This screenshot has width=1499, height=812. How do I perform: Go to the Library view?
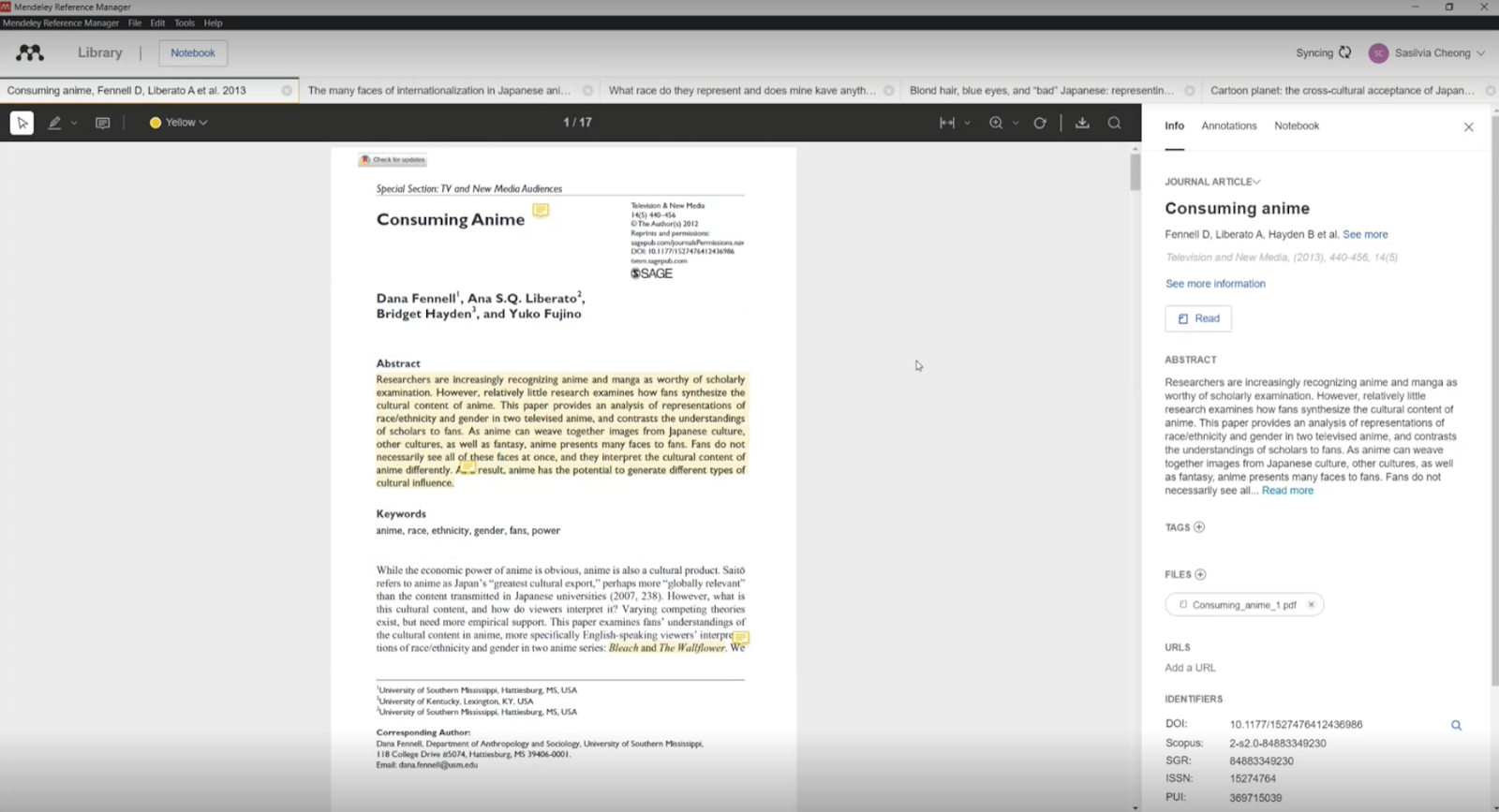pos(100,53)
